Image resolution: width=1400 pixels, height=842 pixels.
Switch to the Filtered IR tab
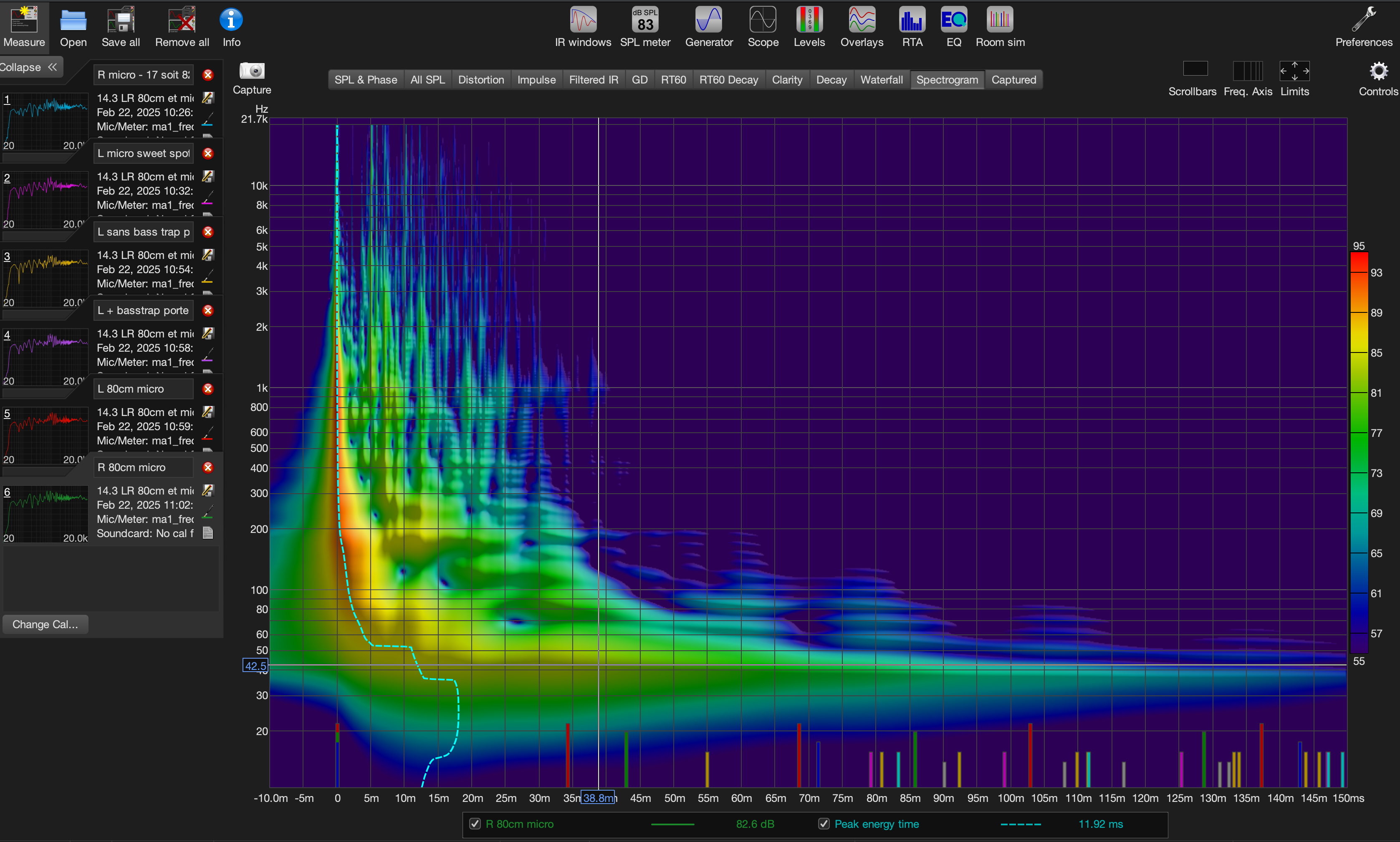[x=594, y=80]
